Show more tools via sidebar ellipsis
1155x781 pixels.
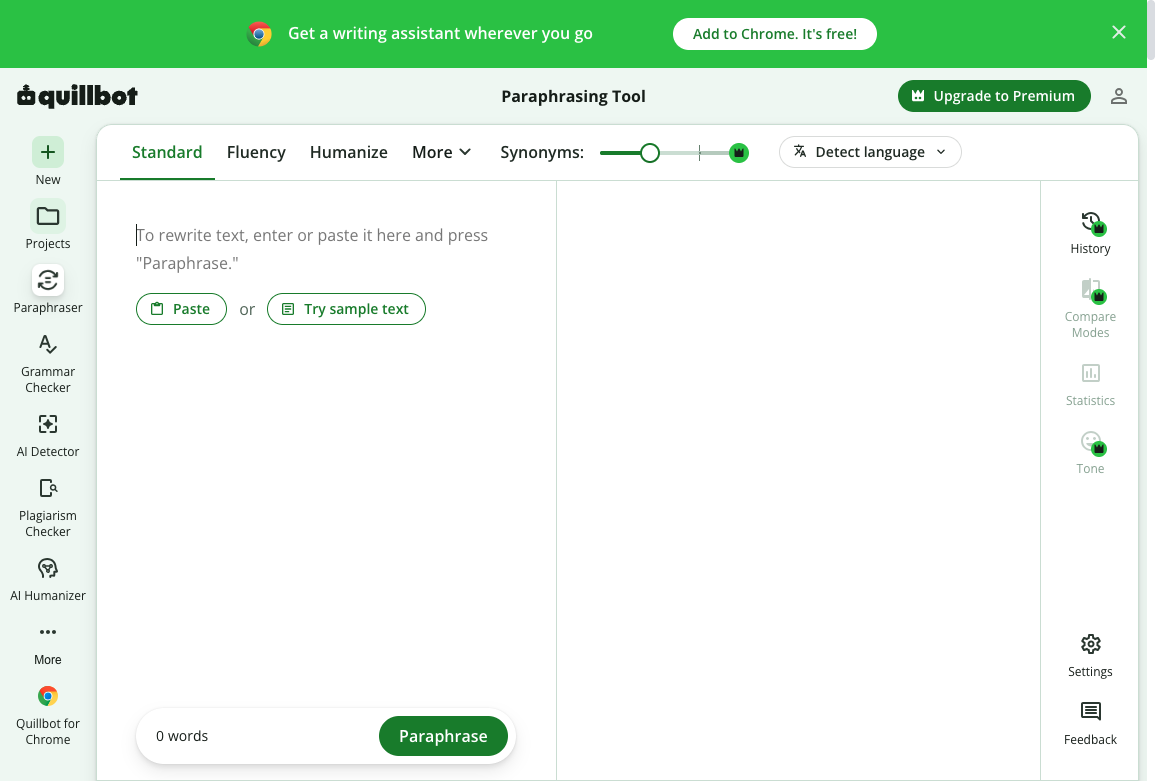48,632
